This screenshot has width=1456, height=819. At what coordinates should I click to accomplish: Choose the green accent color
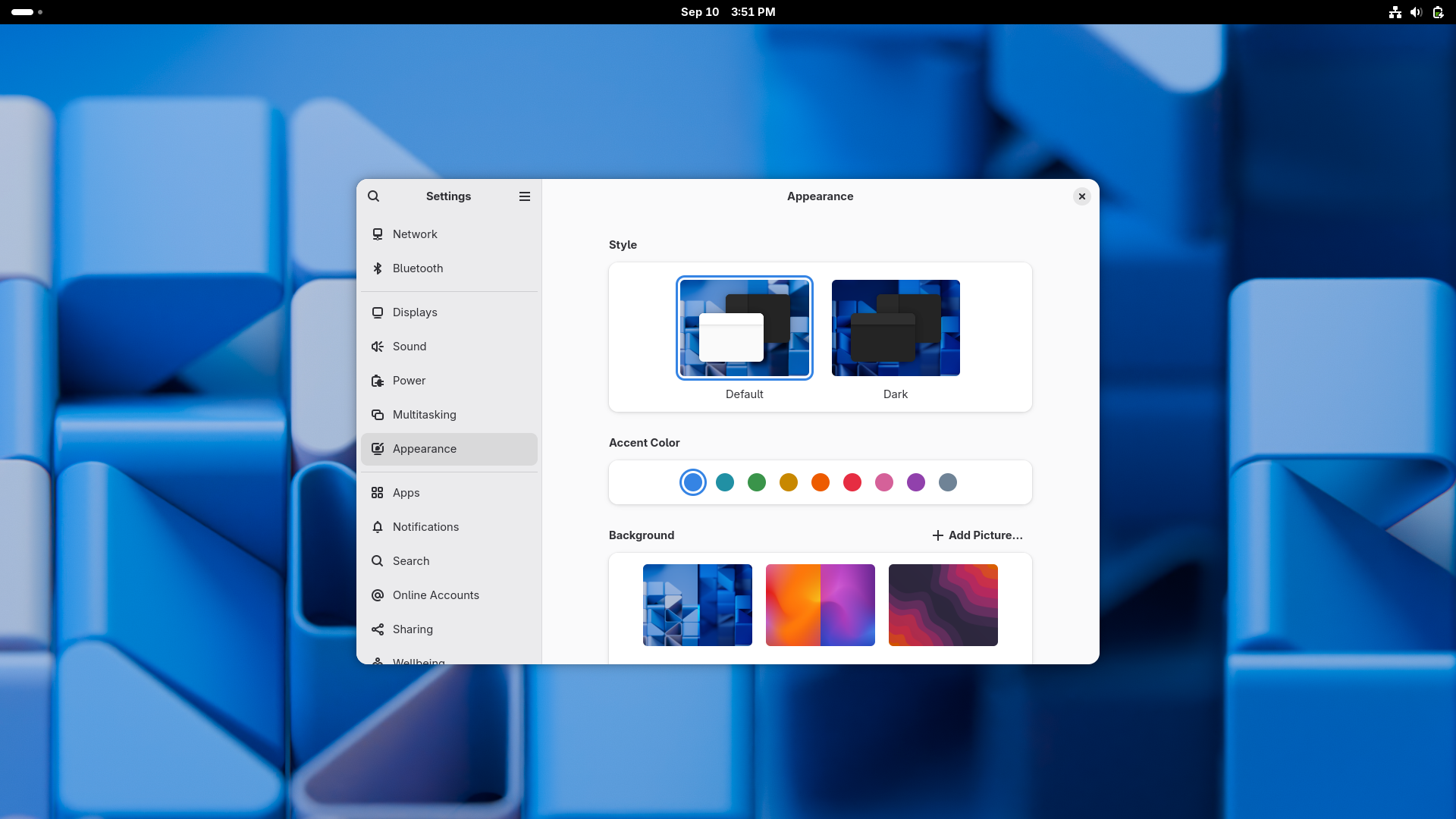(x=757, y=482)
